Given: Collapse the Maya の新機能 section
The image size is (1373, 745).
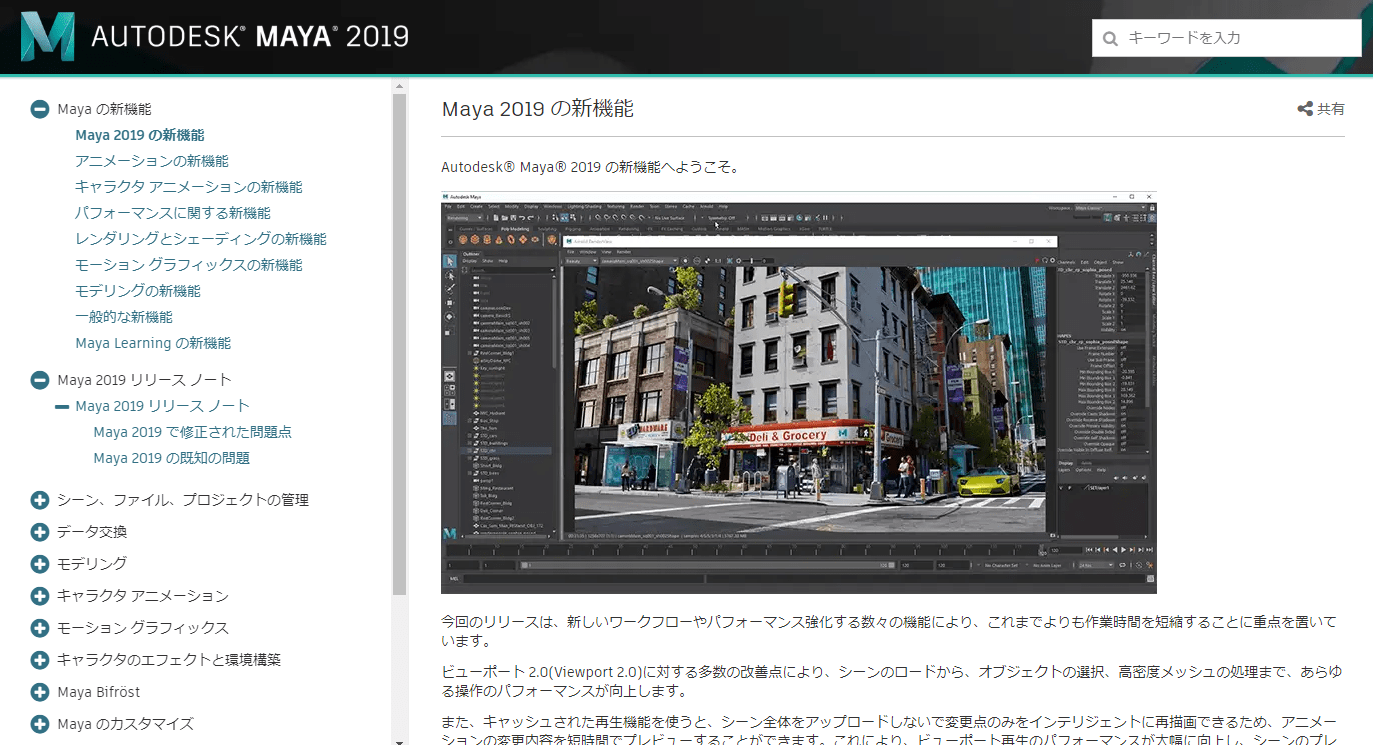Looking at the screenshot, I should point(40,109).
